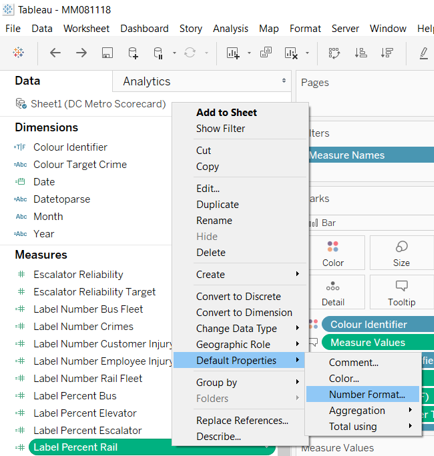Select the Label Percent Elevator measure
434x456 pixels.
coord(85,413)
